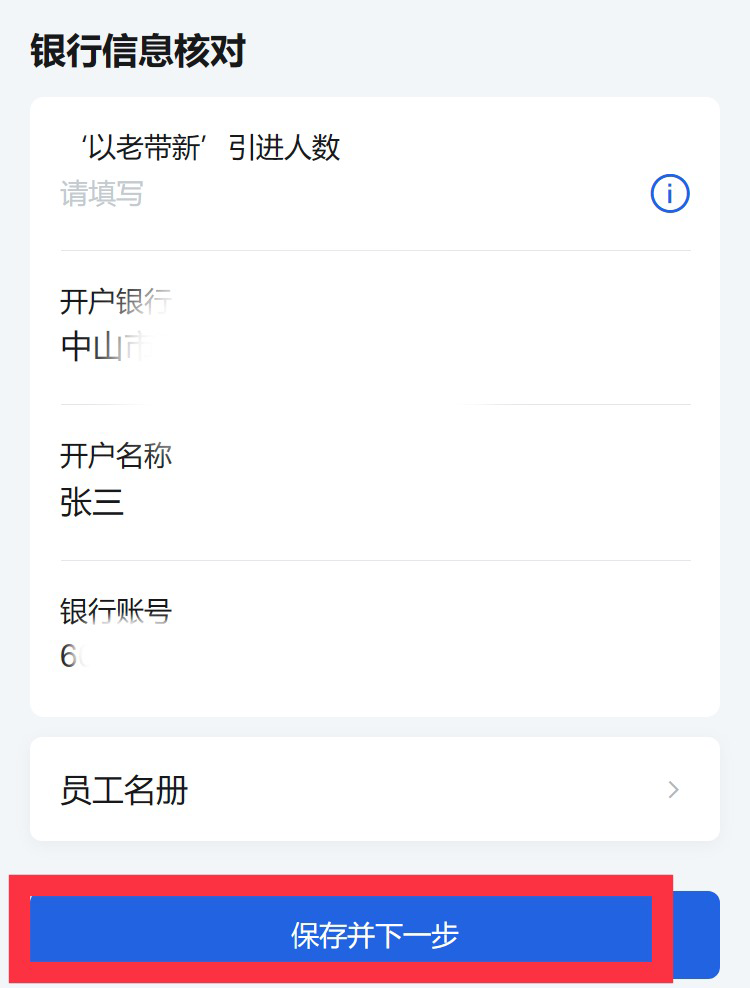Select the 银行账号 field label
750x988 pixels.
pyautogui.click(x=116, y=611)
